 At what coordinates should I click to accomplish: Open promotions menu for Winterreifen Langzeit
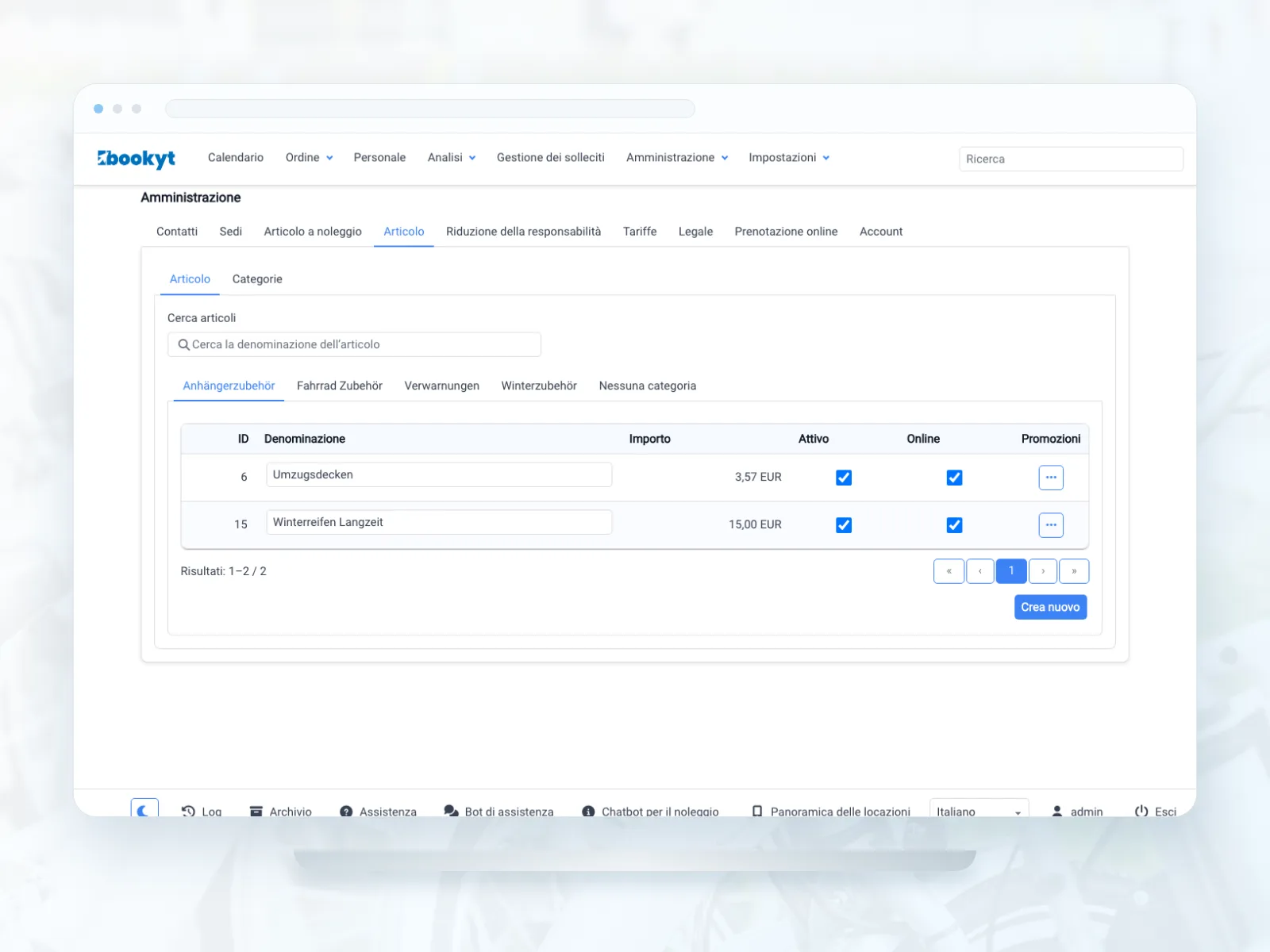1051,525
